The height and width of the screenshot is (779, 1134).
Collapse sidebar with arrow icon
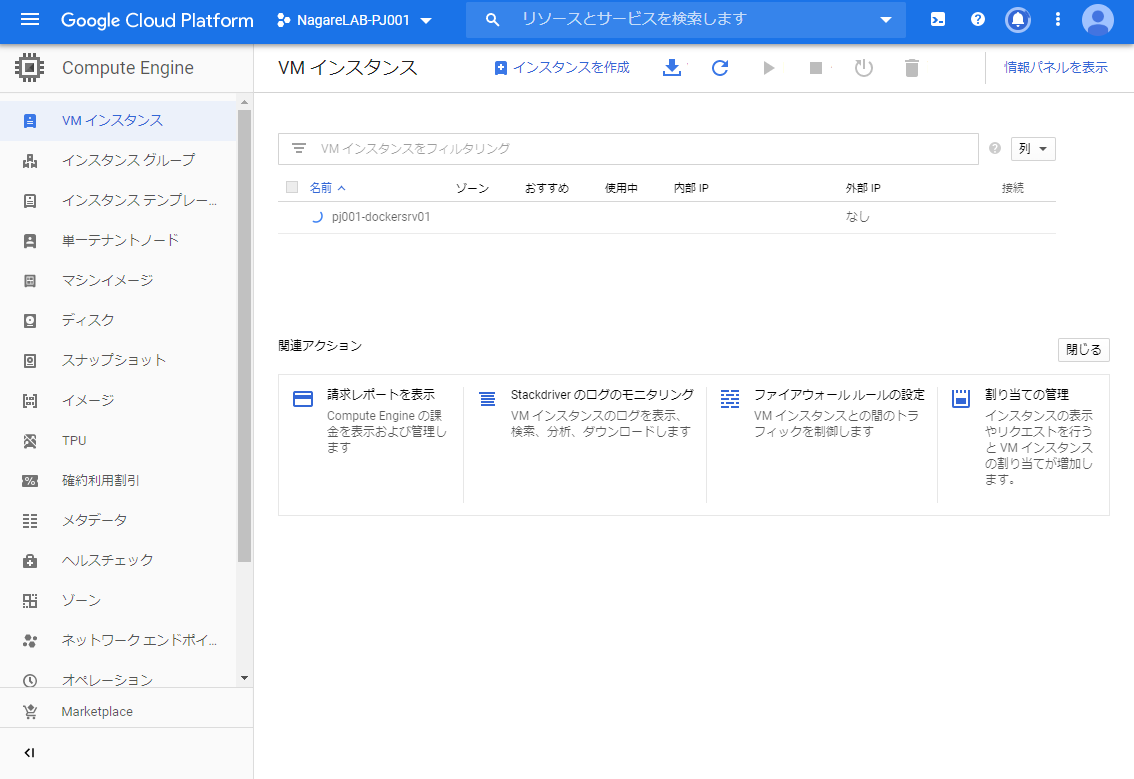tap(30, 753)
